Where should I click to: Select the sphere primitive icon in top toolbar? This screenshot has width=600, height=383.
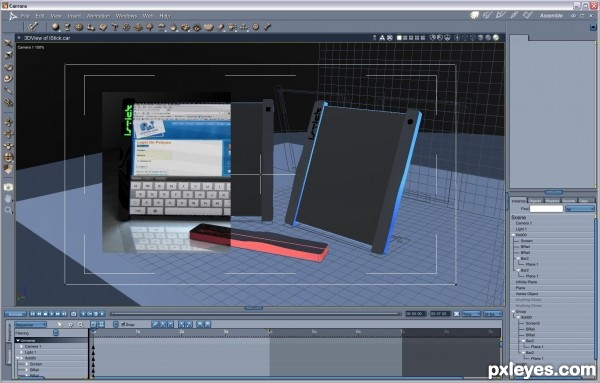click(x=55, y=27)
